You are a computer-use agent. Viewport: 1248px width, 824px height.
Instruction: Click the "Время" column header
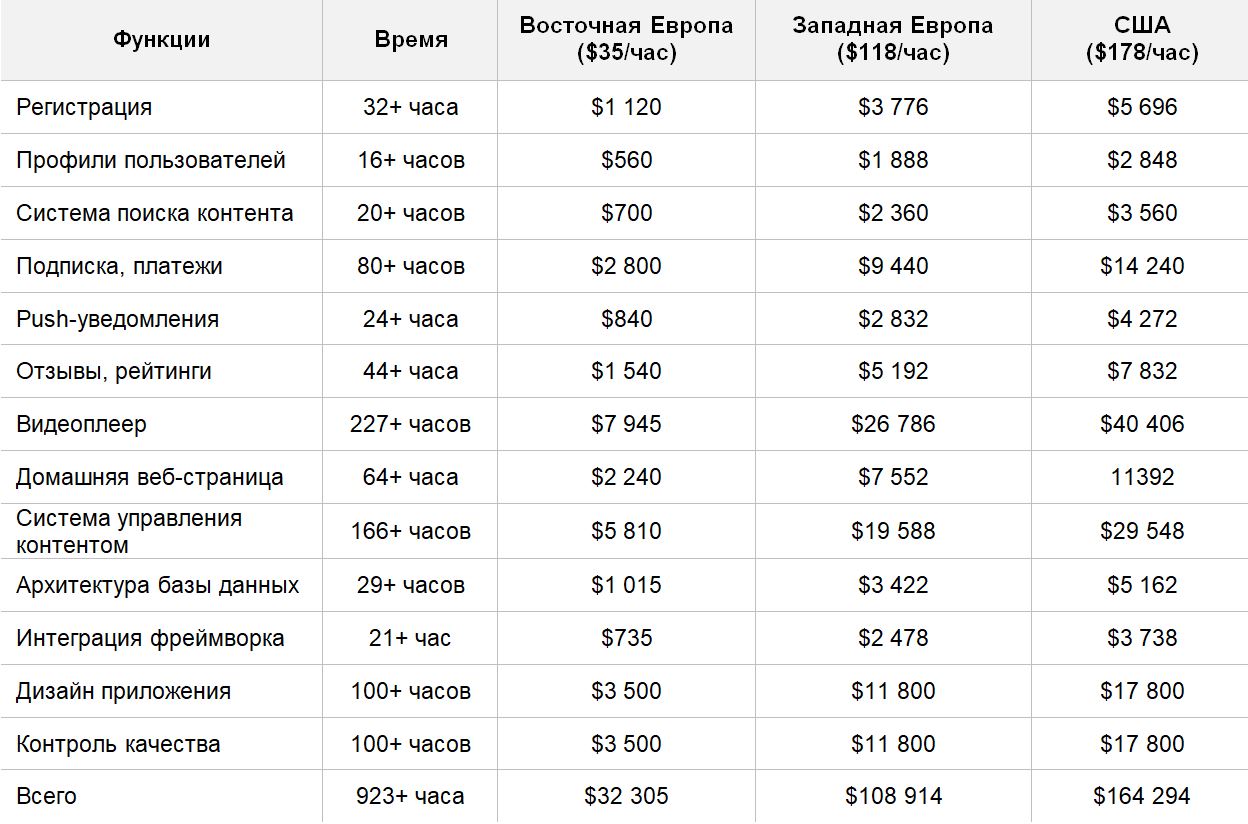point(411,40)
